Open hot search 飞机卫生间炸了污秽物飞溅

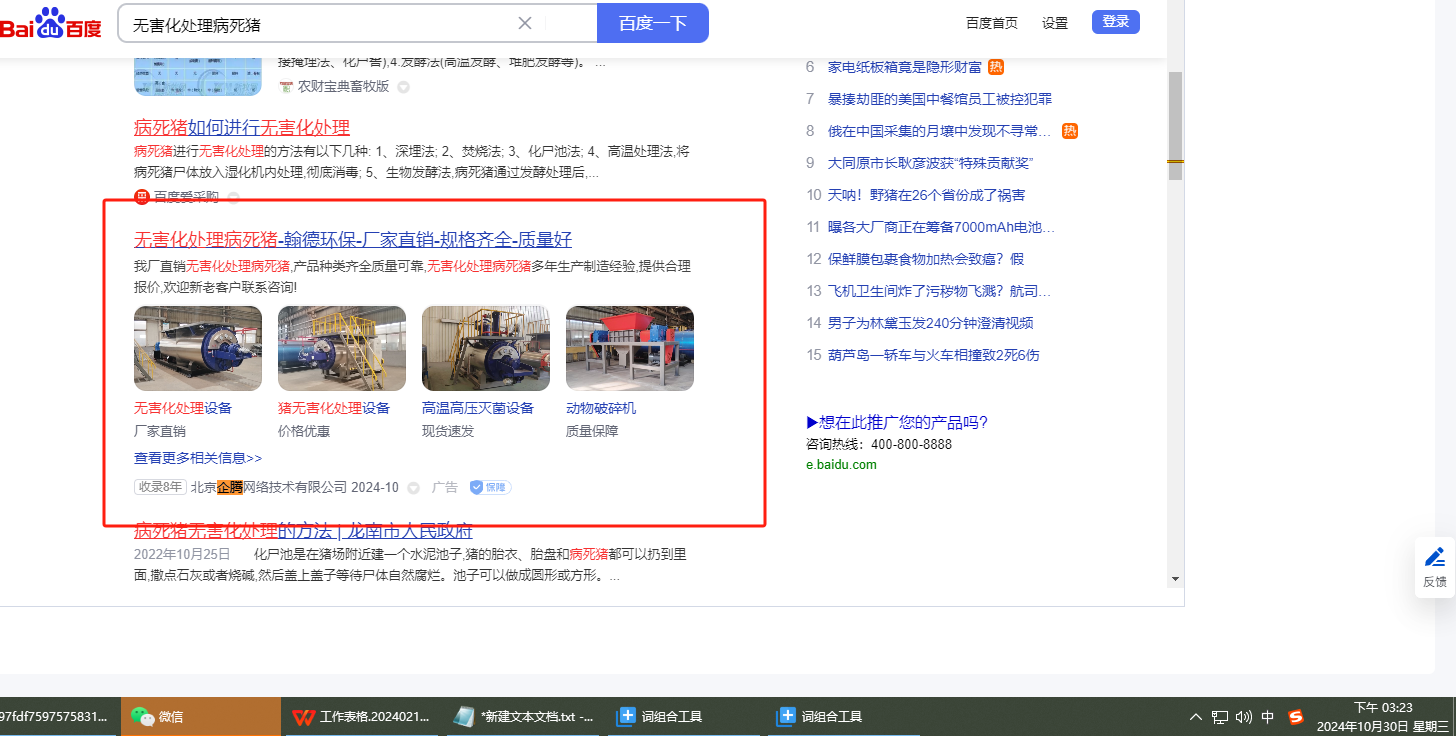tap(940, 291)
